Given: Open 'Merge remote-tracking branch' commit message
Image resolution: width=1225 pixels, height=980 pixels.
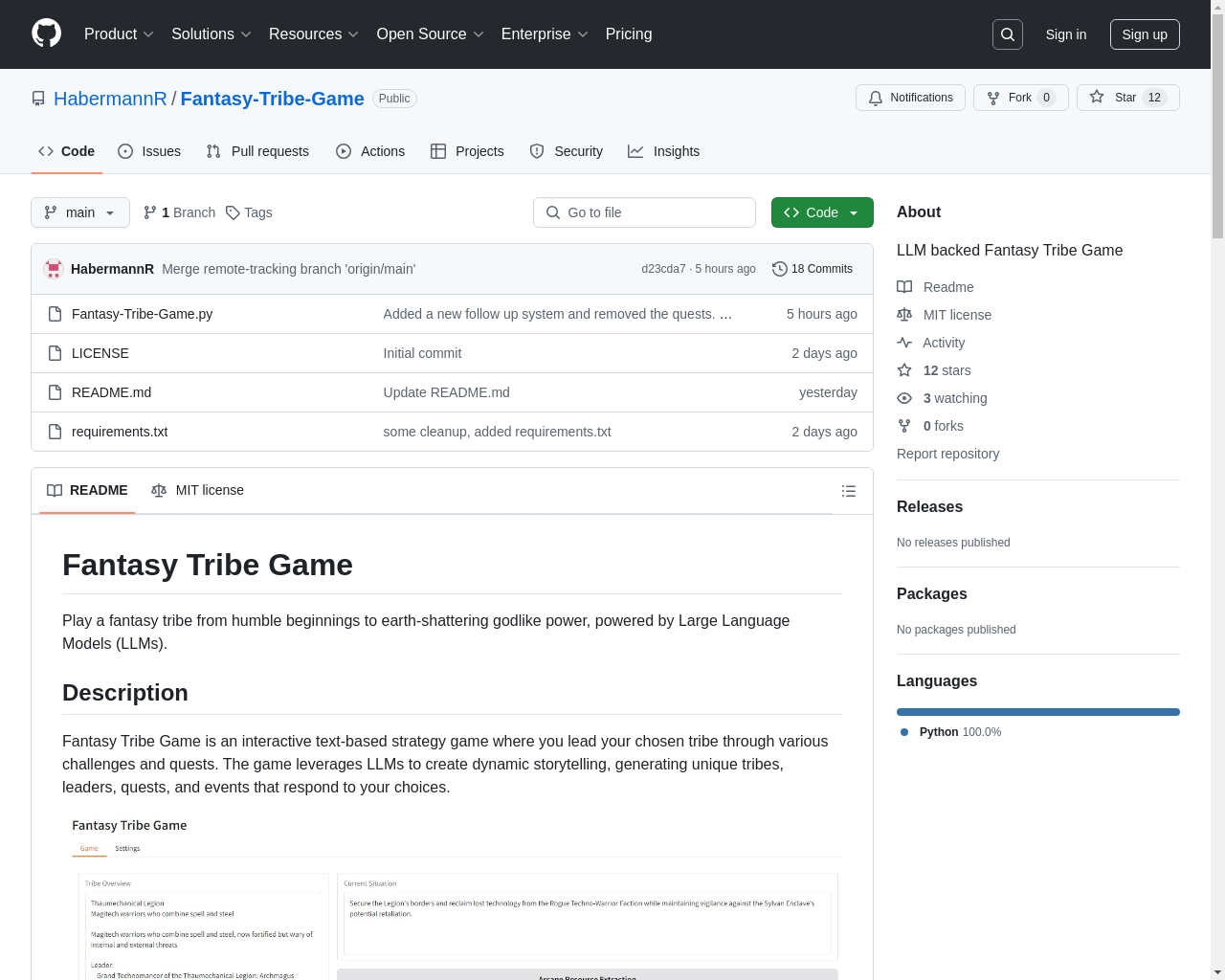Looking at the screenshot, I should pyautogui.click(x=289, y=269).
